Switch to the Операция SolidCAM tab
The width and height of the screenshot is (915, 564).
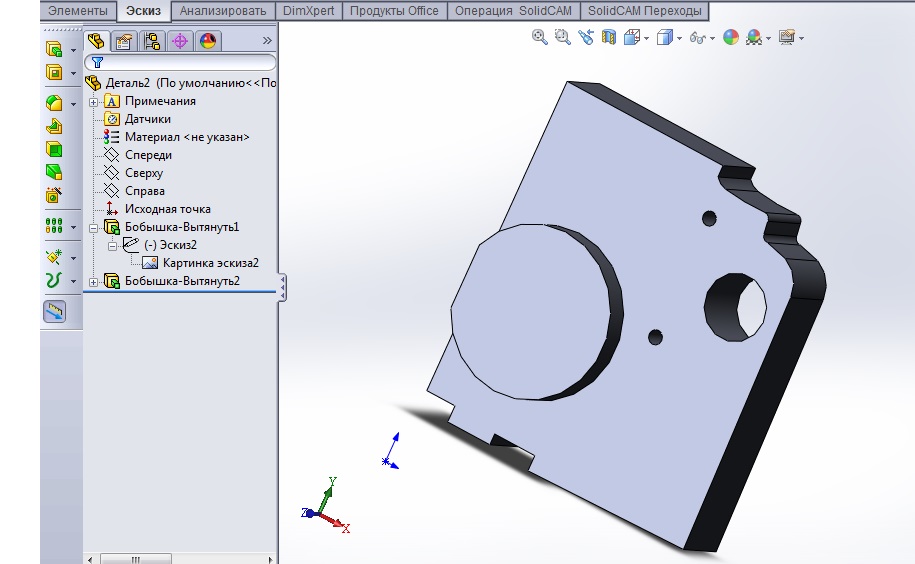click(514, 10)
